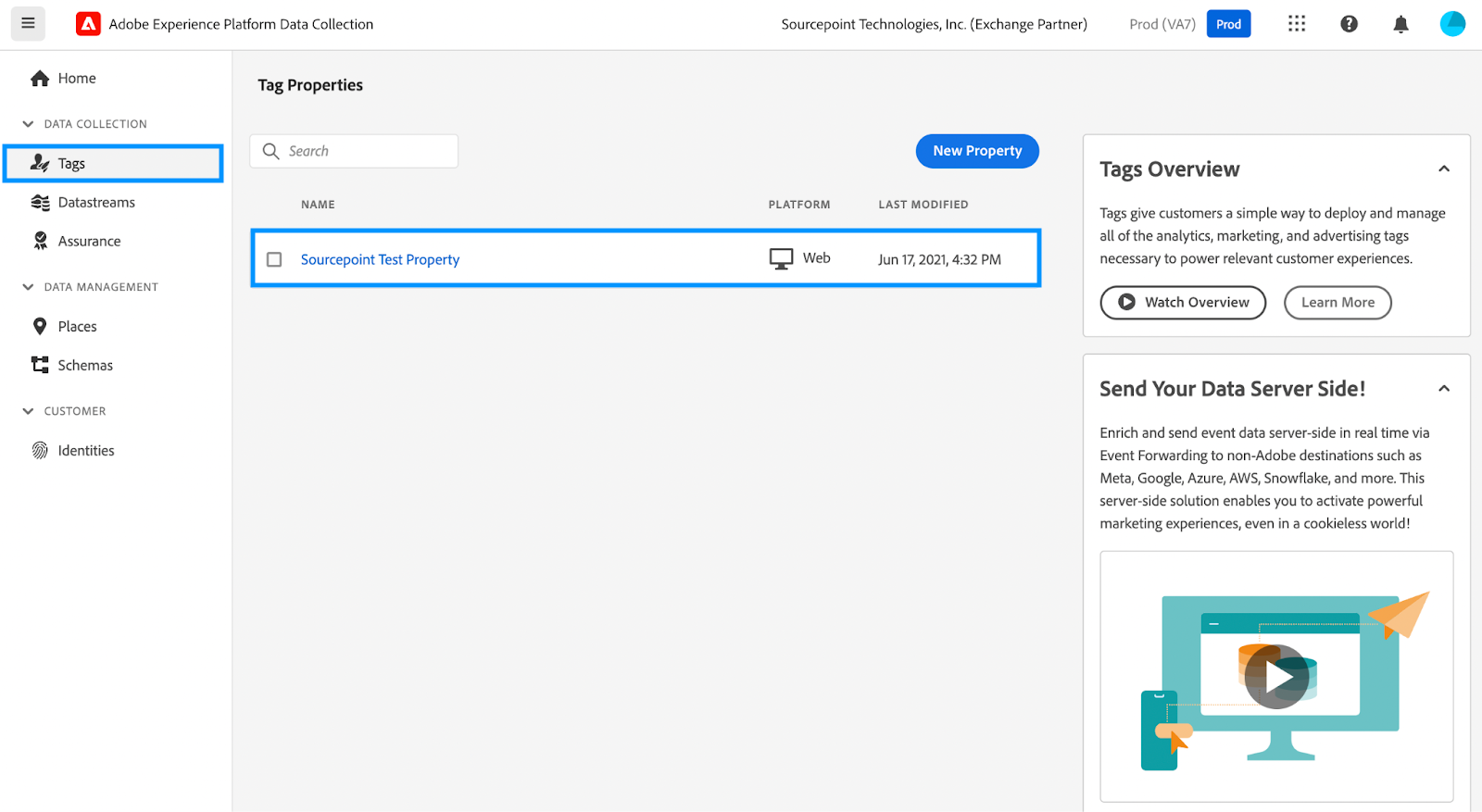Click the Places pin icon
Screen dimensions: 1482x812
[40, 326]
